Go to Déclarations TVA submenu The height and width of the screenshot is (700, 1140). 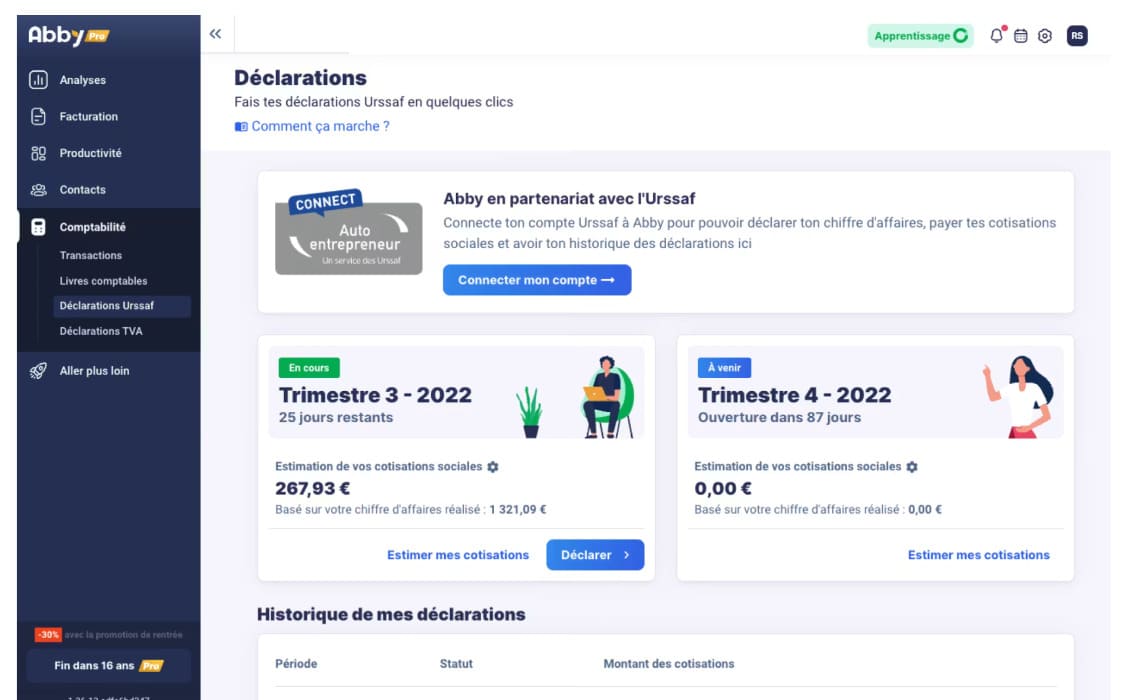pos(101,331)
